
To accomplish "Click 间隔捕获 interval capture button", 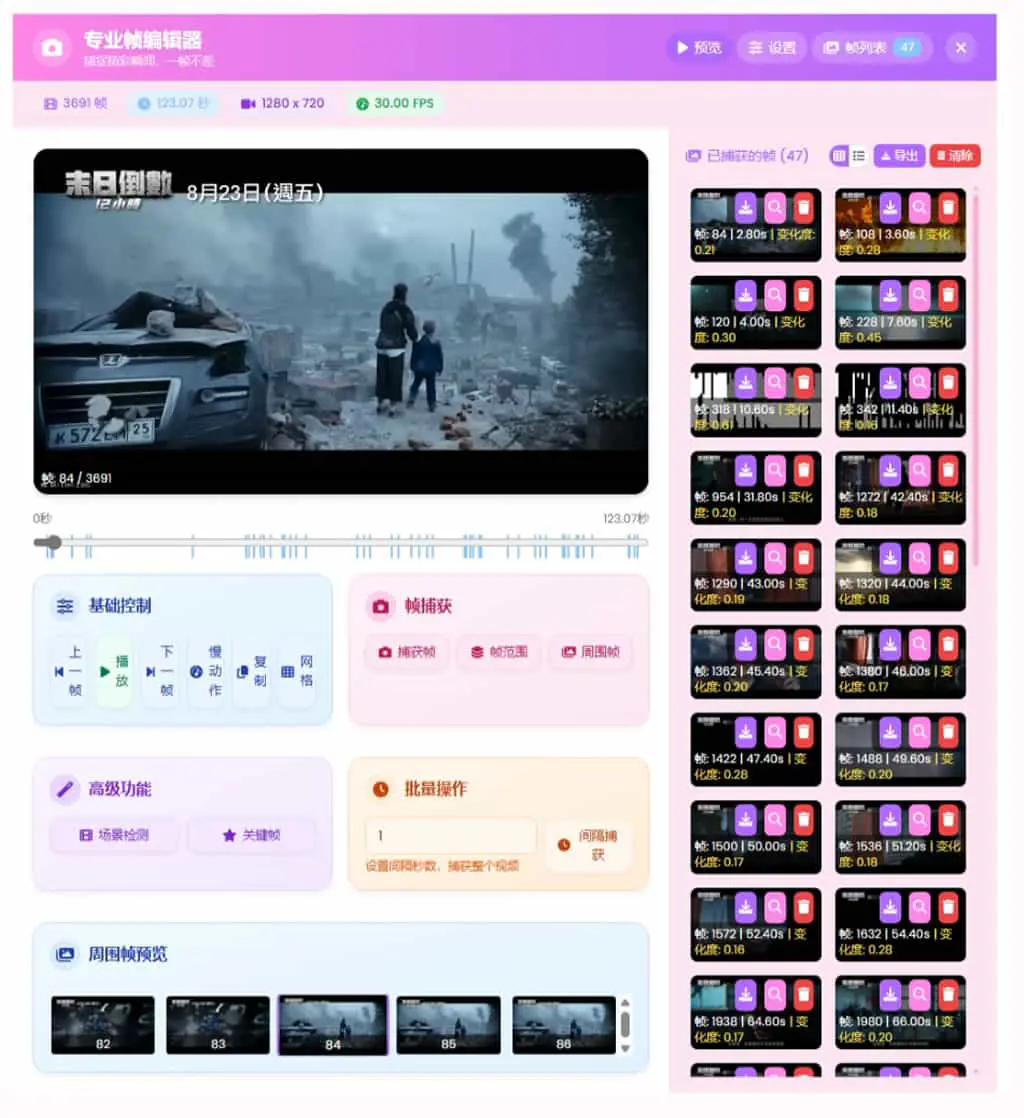I will [x=589, y=845].
